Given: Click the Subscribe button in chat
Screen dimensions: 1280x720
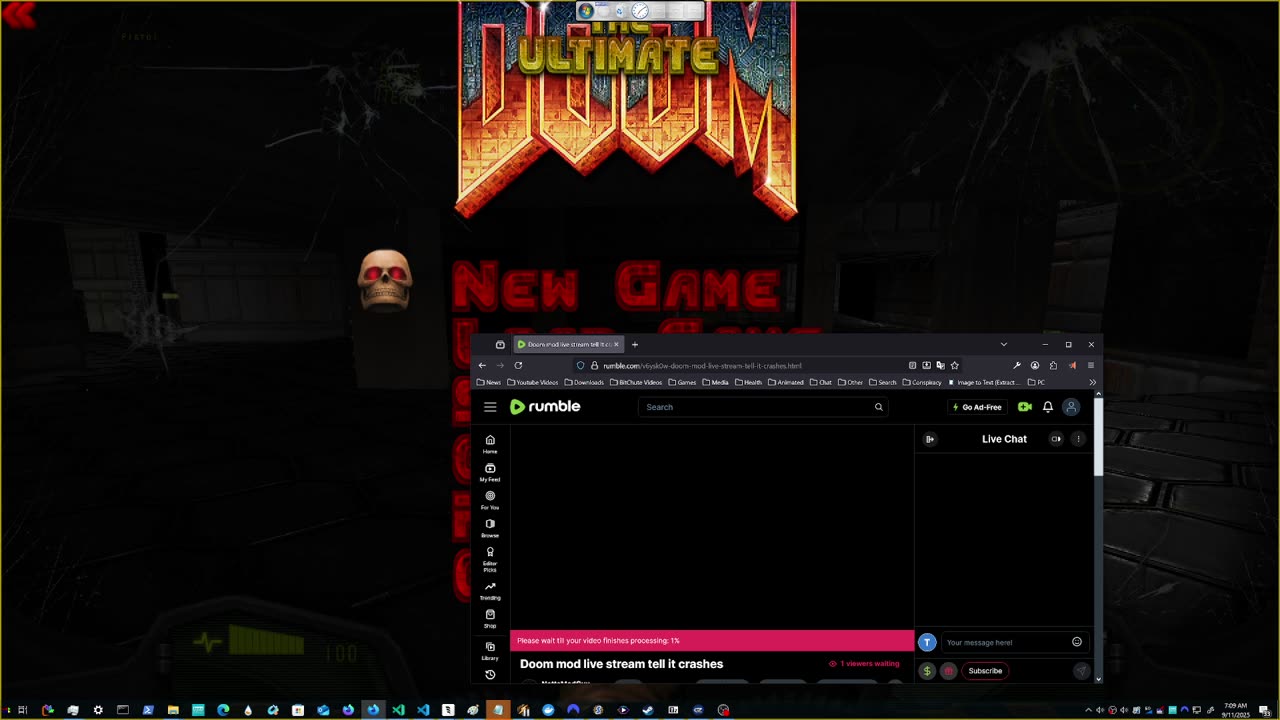Looking at the screenshot, I should coord(985,671).
